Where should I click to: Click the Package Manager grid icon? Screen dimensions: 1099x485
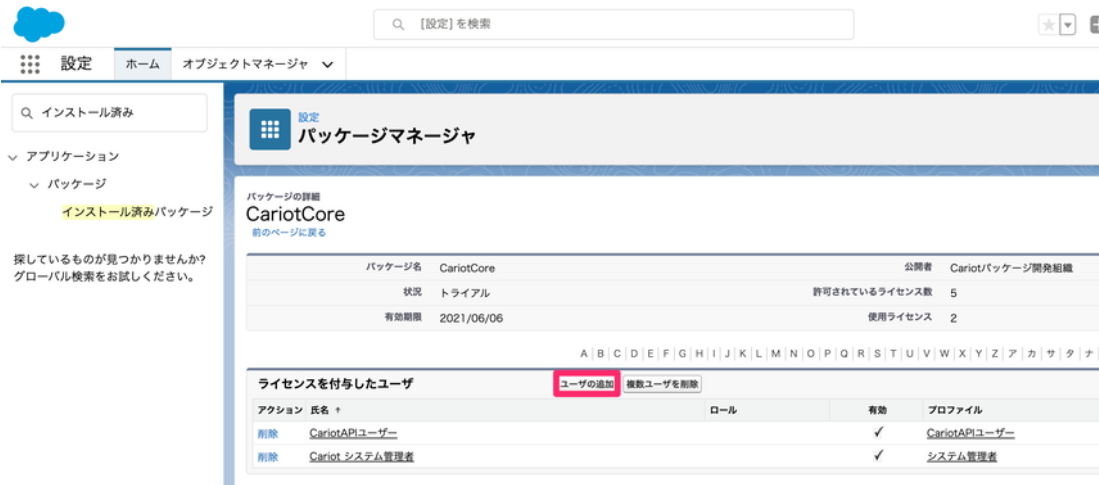pyautogui.click(x=270, y=129)
